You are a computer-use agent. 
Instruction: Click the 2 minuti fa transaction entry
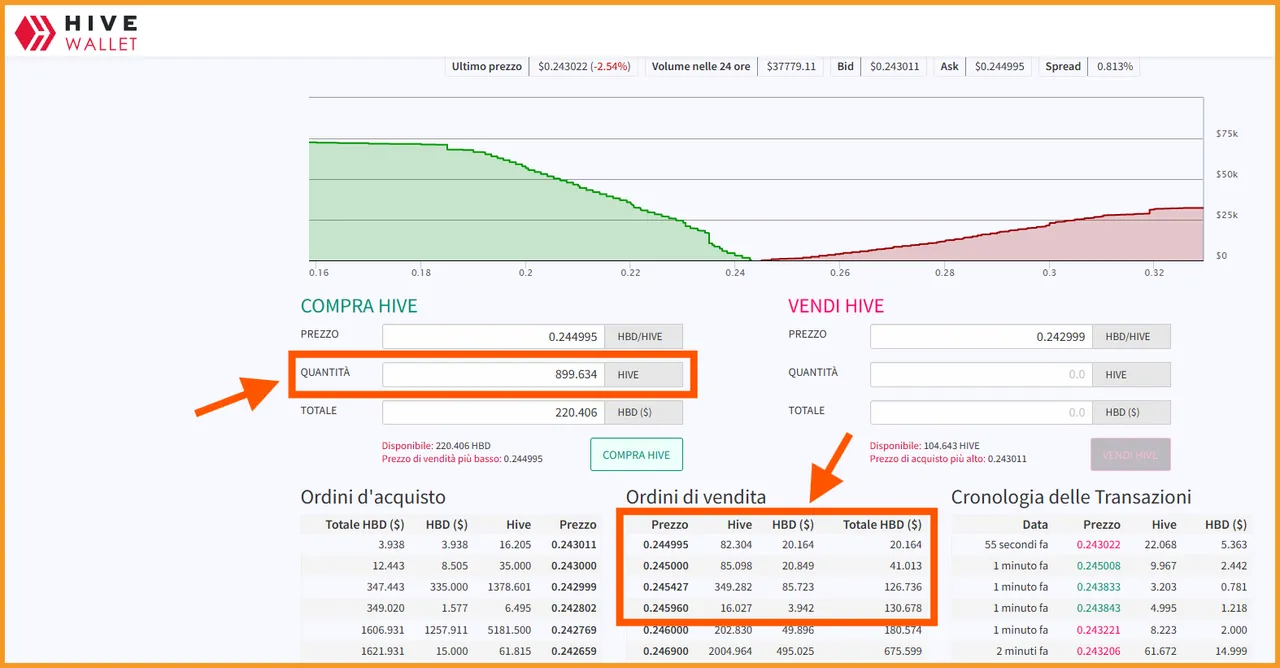[x=1022, y=651]
